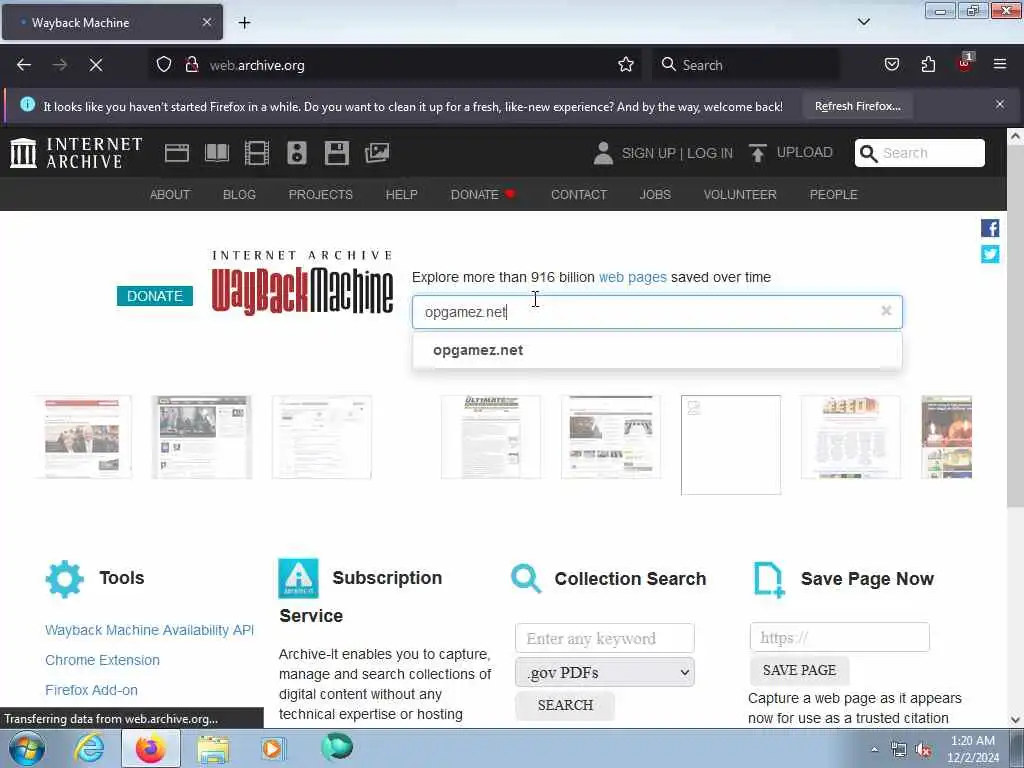Share on Facebook icon
1024x768 pixels.
tap(990, 228)
